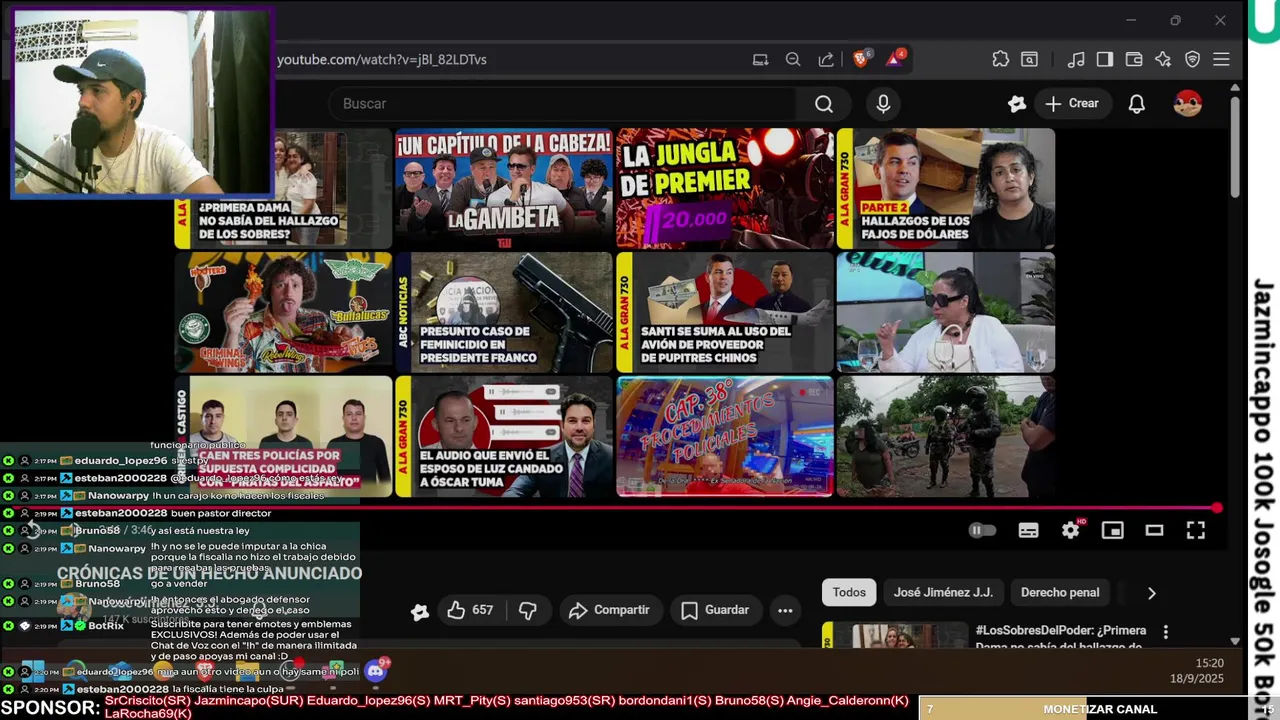Open Hallazgos de los fajos de dólares thumbnail
1280x720 pixels.
(946, 188)
